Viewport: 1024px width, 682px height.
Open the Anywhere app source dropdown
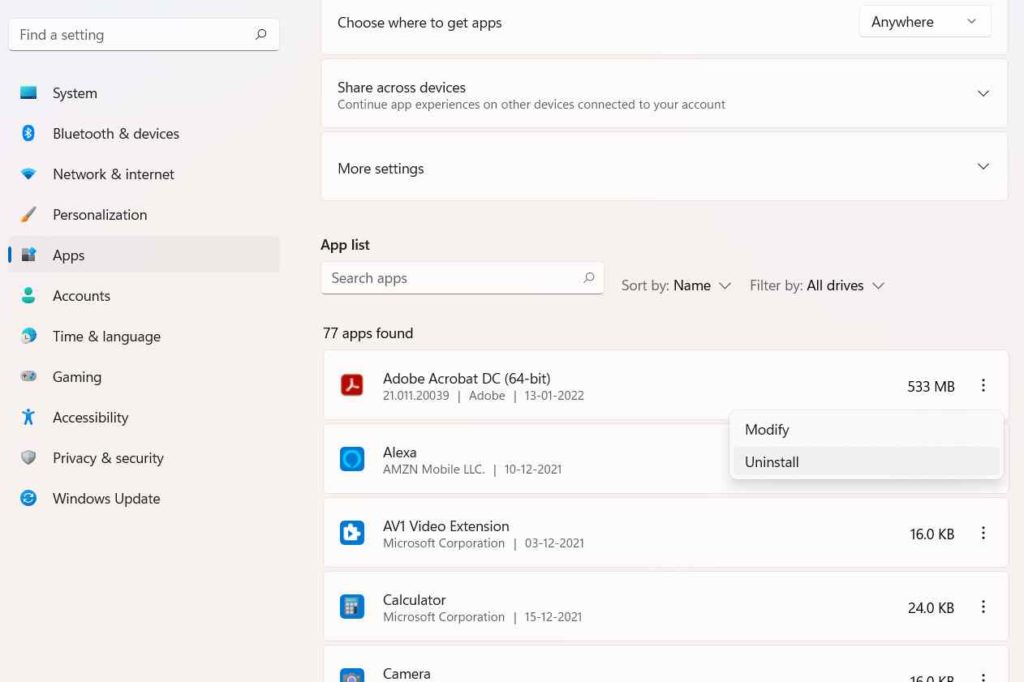pos(925,22)
